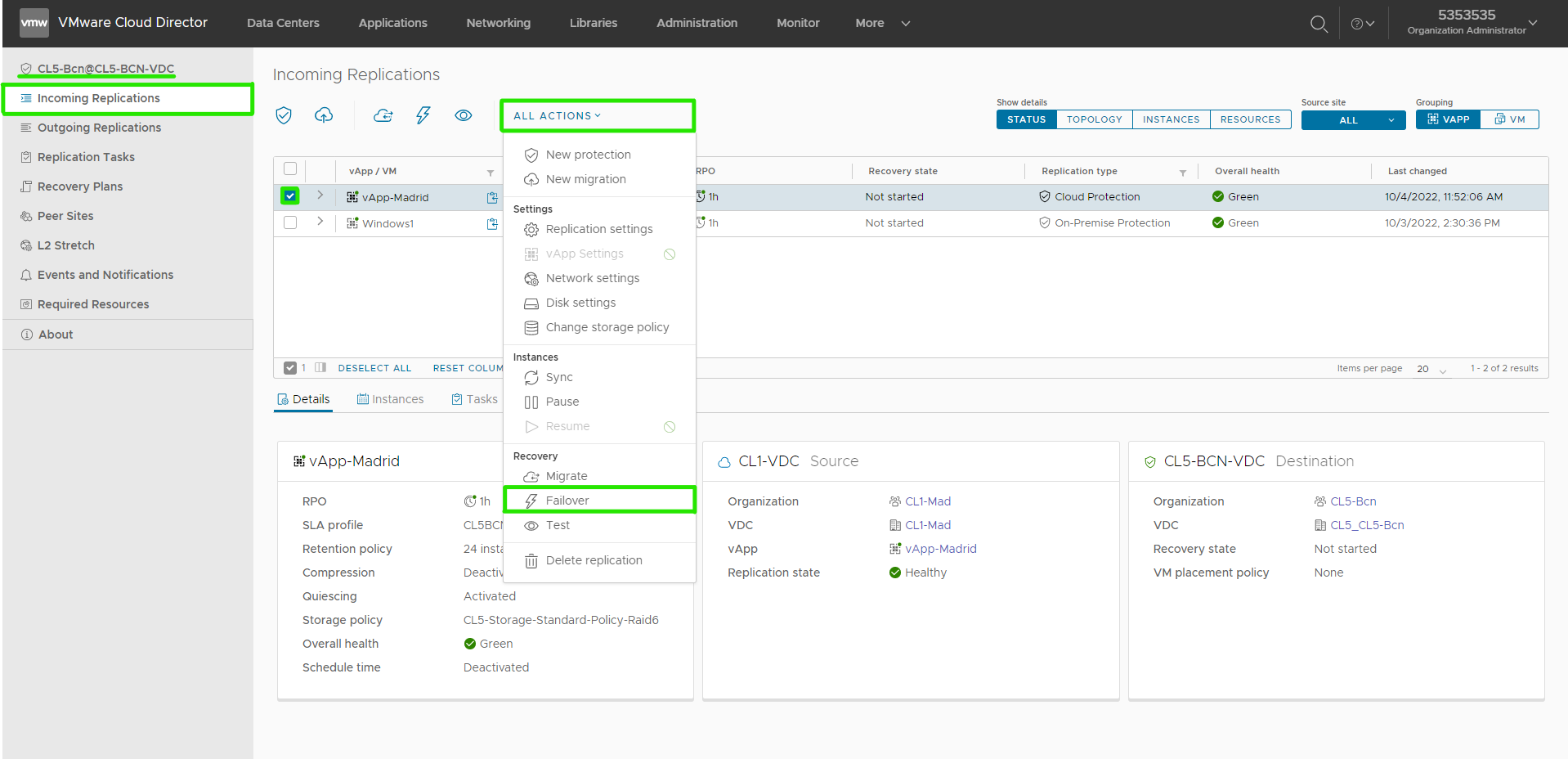
Task: Open About in sidebar
Action: point(128,335)
